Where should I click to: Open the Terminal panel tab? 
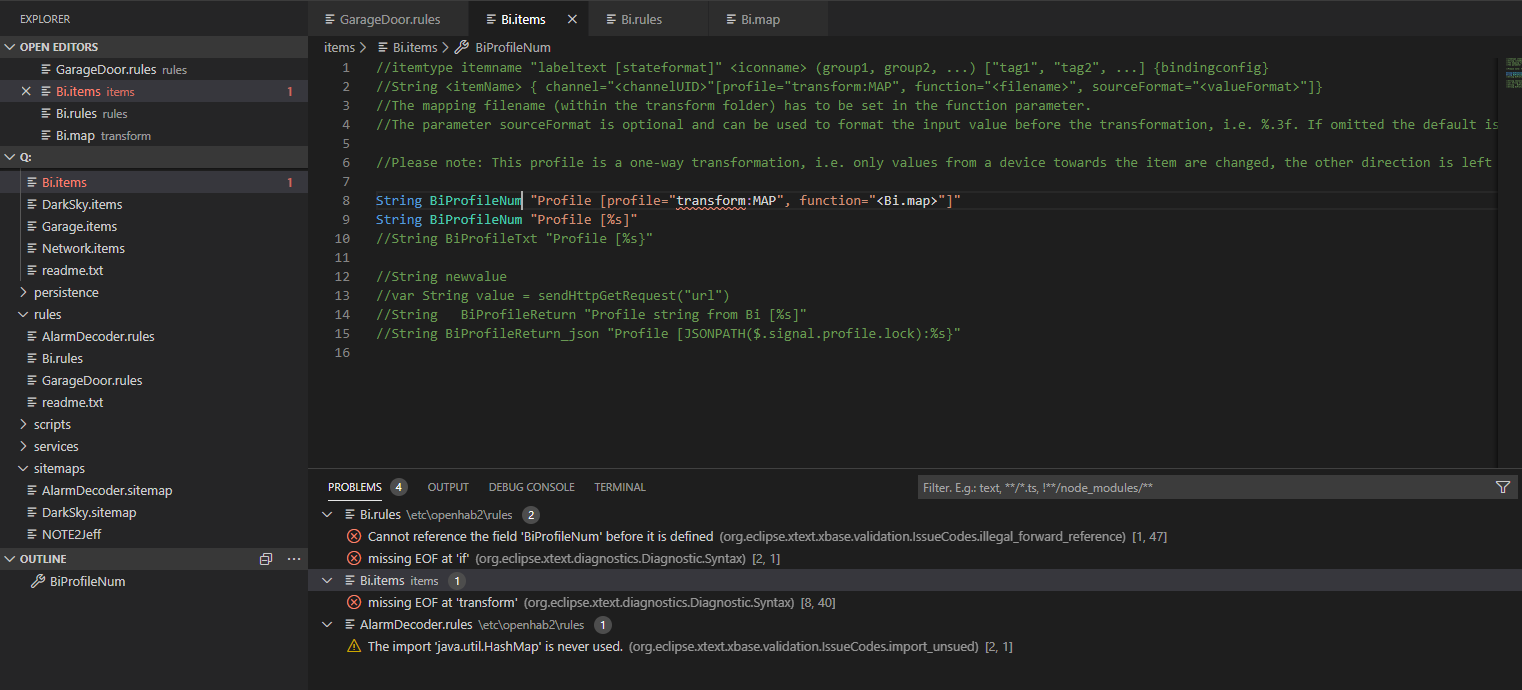620,487
